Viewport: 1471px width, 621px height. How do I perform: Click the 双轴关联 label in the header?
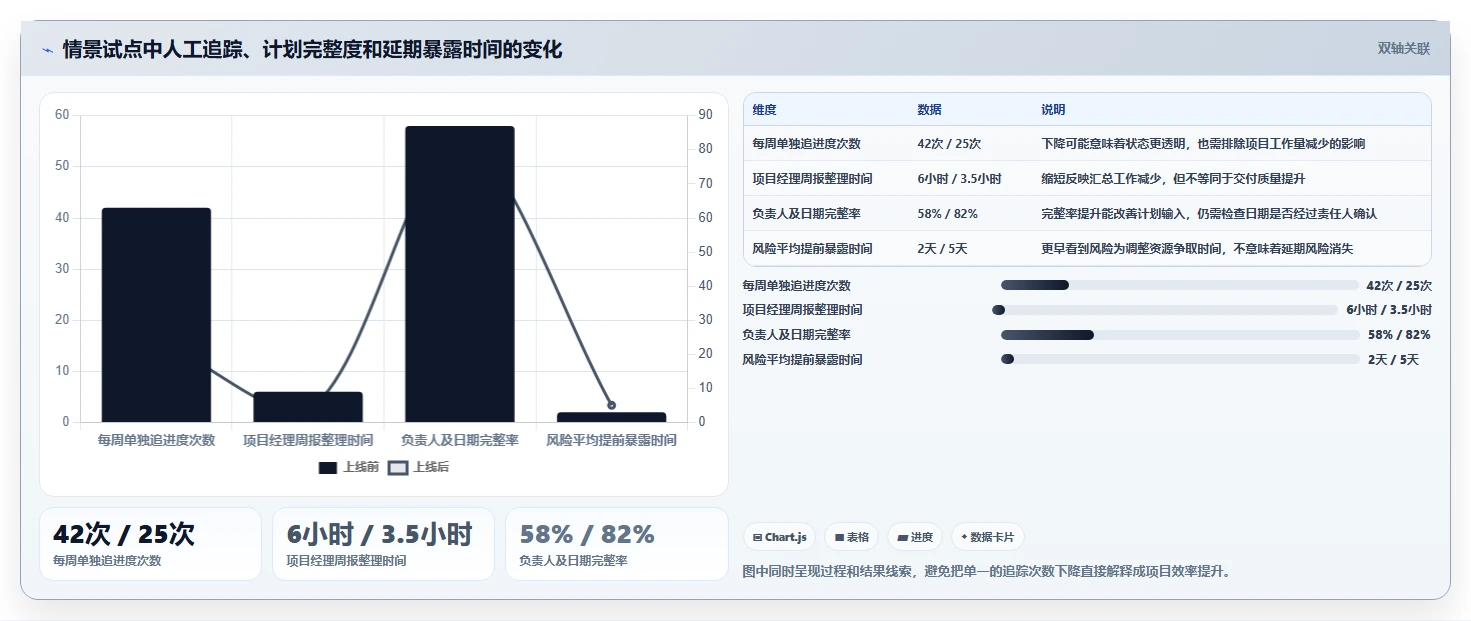[1404, 49]
